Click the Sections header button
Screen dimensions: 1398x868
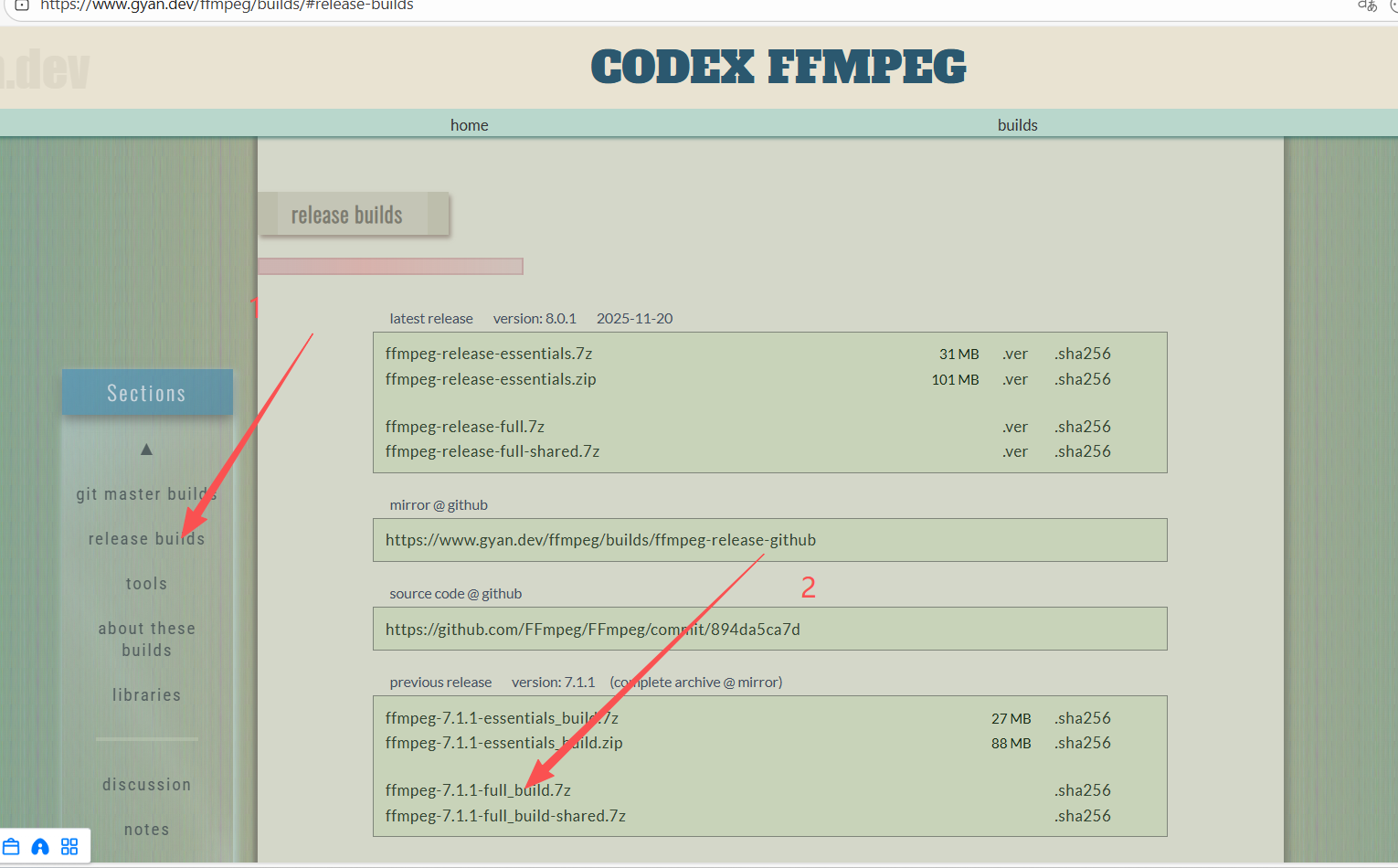[x=147, y=393]
